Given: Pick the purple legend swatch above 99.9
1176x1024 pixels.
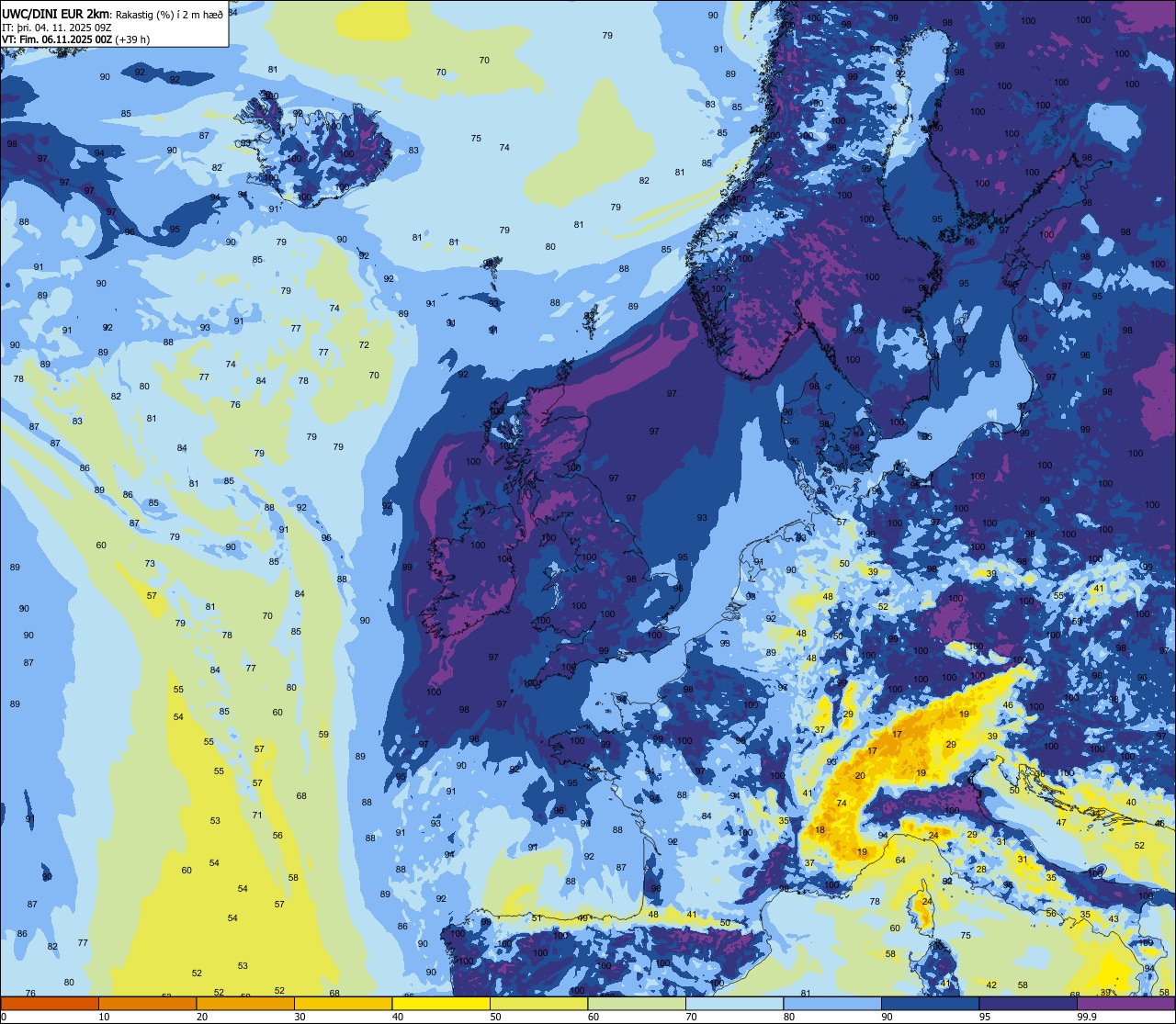Looking at the screenshot, I should click(x=1125, y=1003).
